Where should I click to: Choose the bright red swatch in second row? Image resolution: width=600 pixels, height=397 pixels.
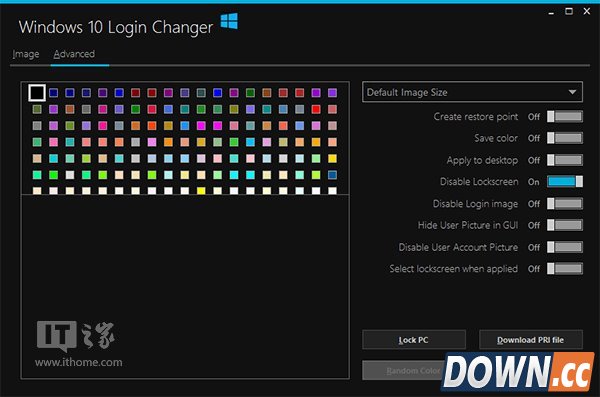pos(316,109)
